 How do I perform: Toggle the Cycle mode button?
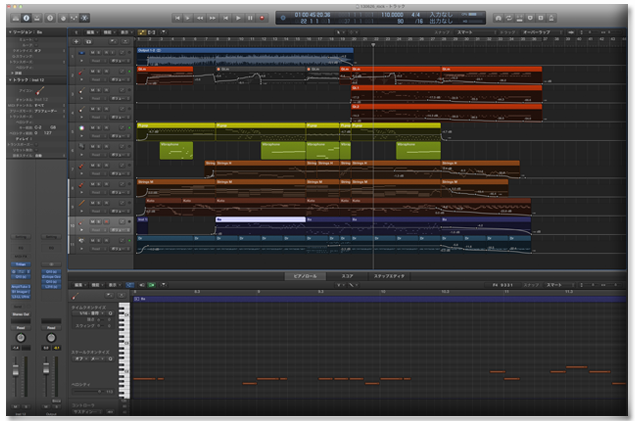click(509, 18)
